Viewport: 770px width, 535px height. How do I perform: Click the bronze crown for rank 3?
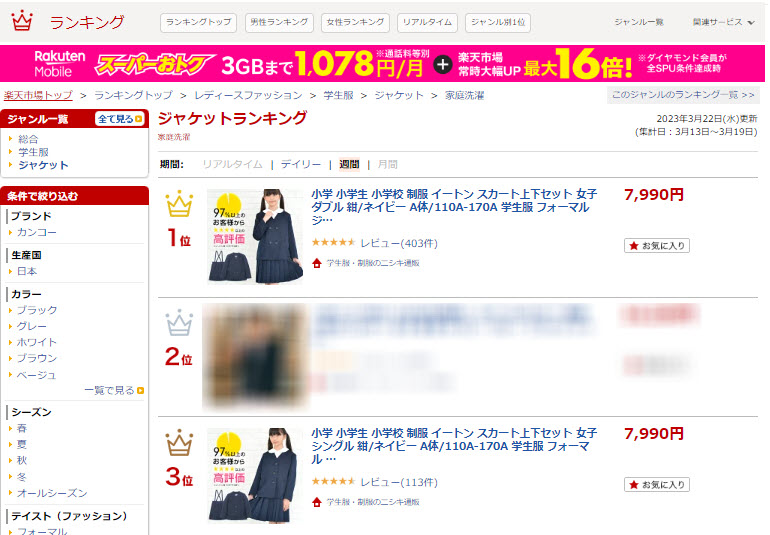[x=179, y=442]
